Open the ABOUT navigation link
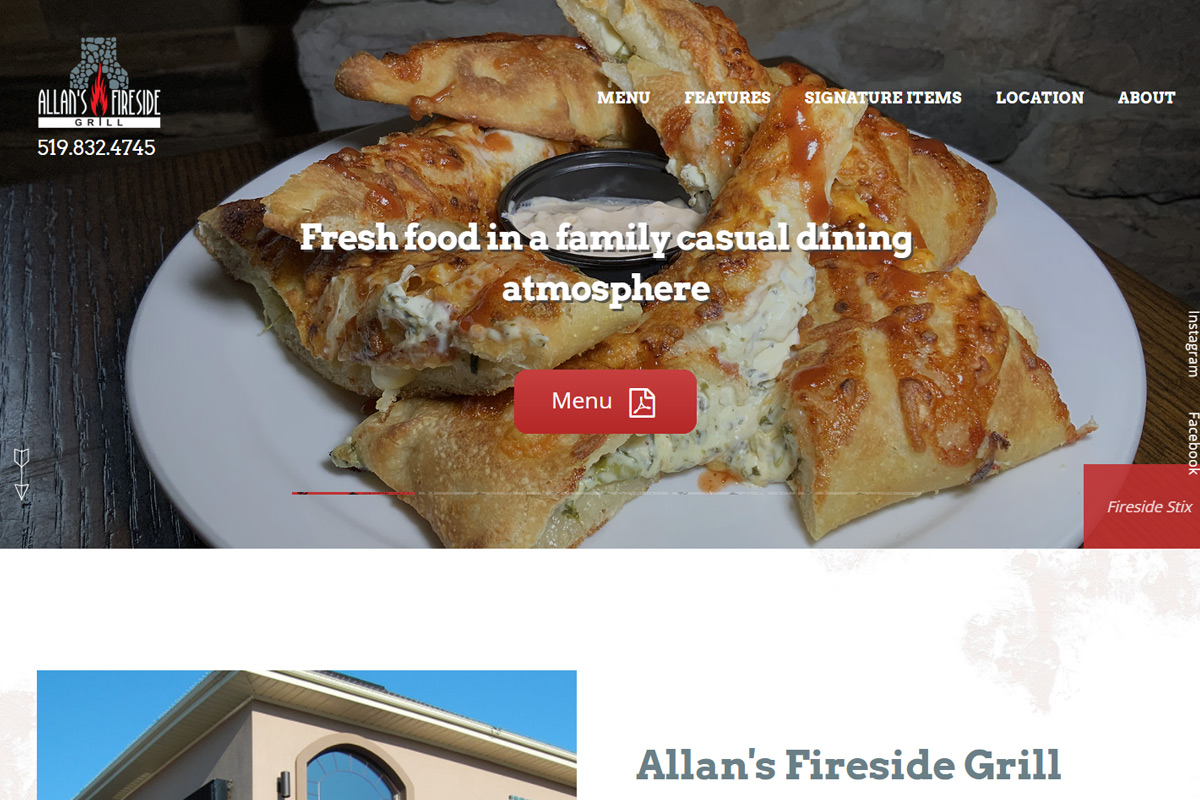The height and width of the screenshot is (800, 1200). [1146, 97]
